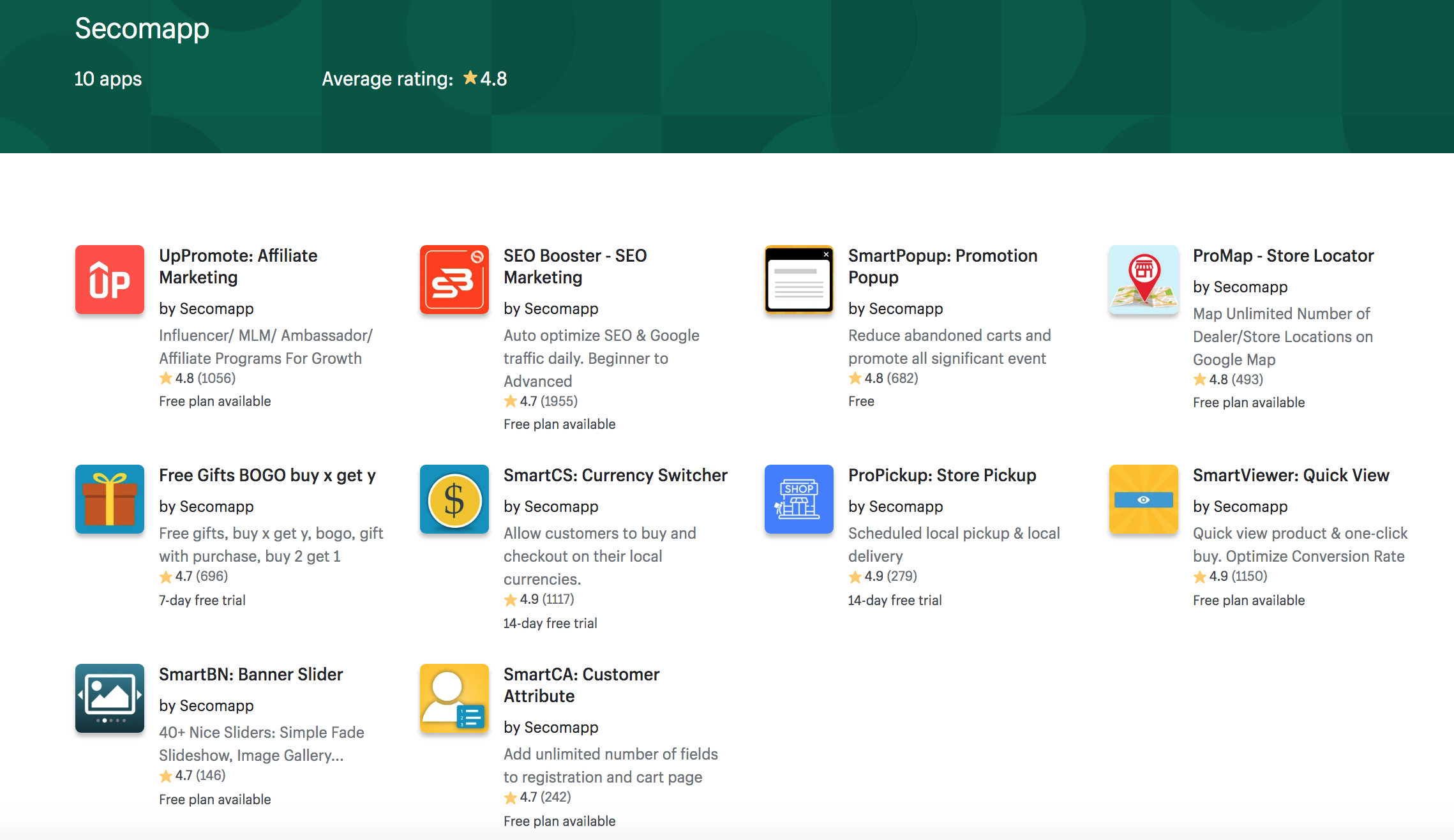Open SmartCS: Currency Switcher title link

coord(615,476)
